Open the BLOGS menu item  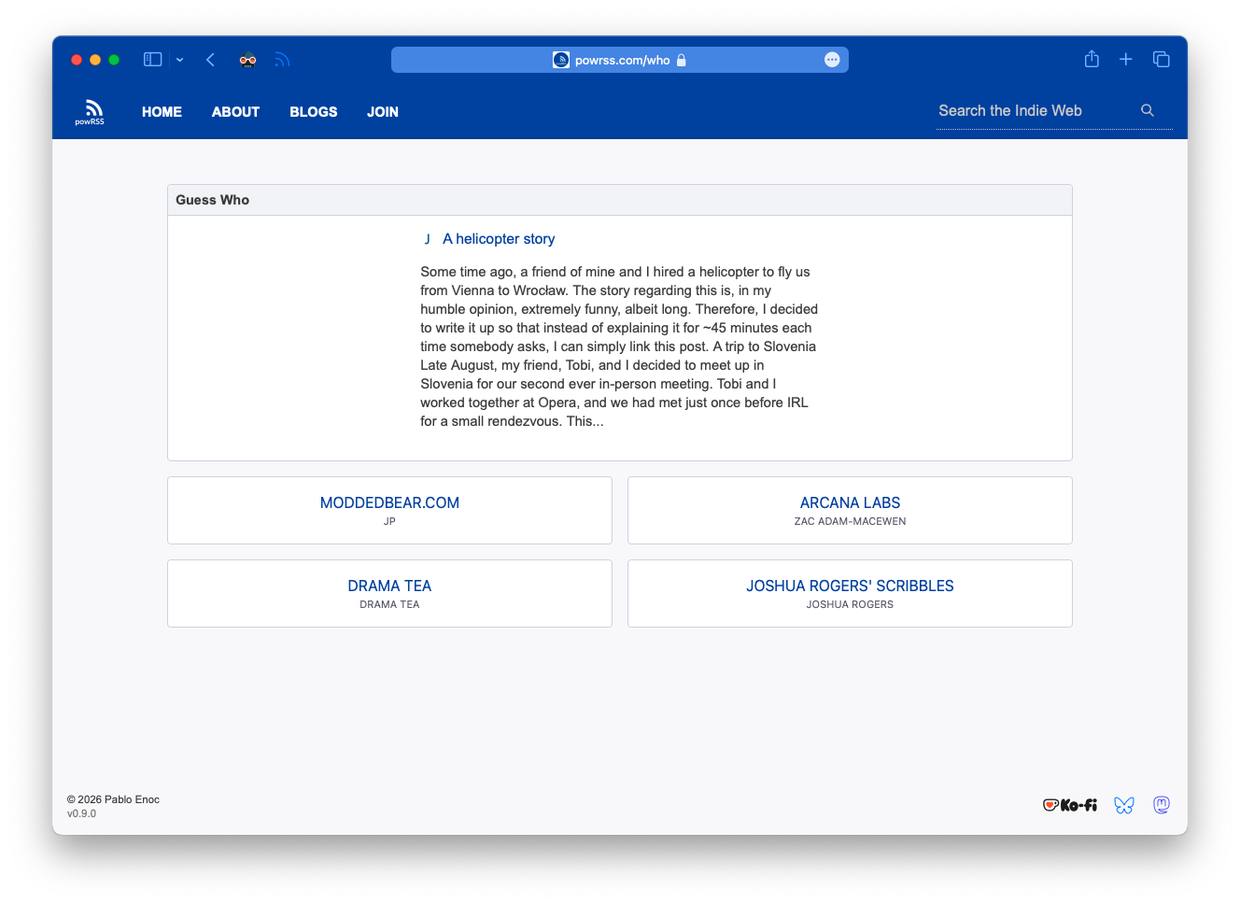(x=313, y=112)
